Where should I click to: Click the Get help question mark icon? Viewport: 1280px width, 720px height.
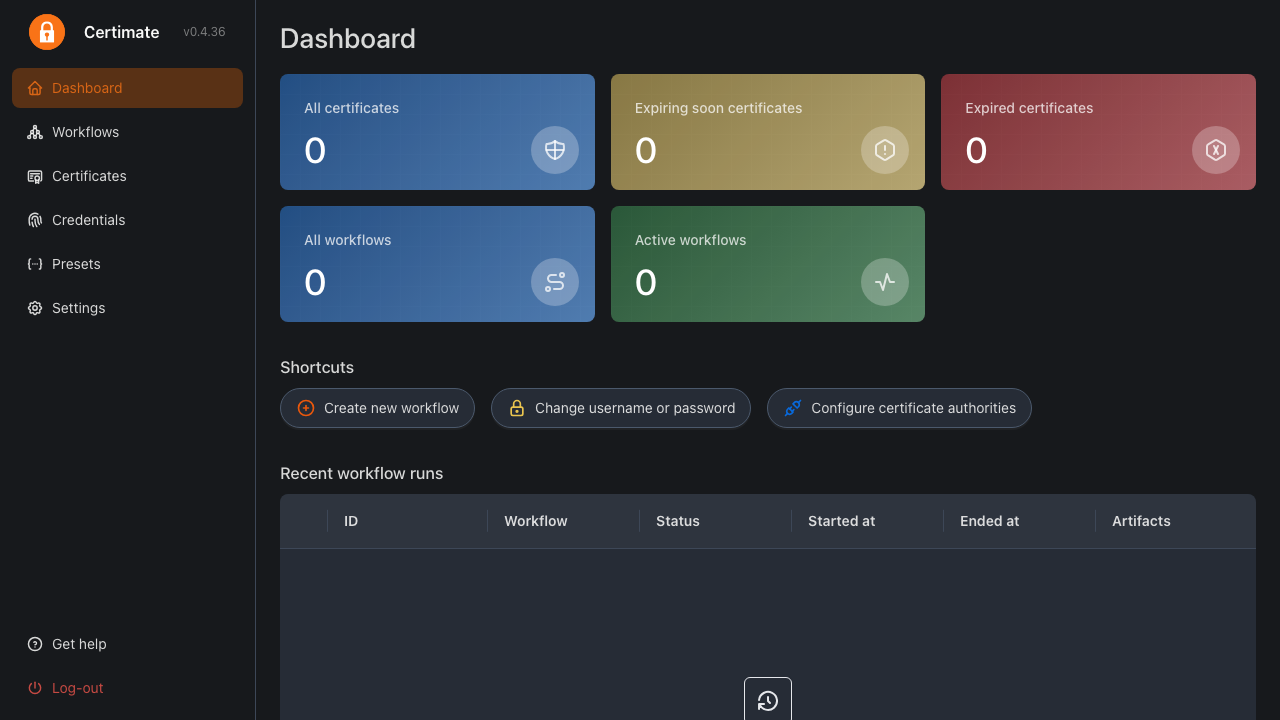coord(35,644)
